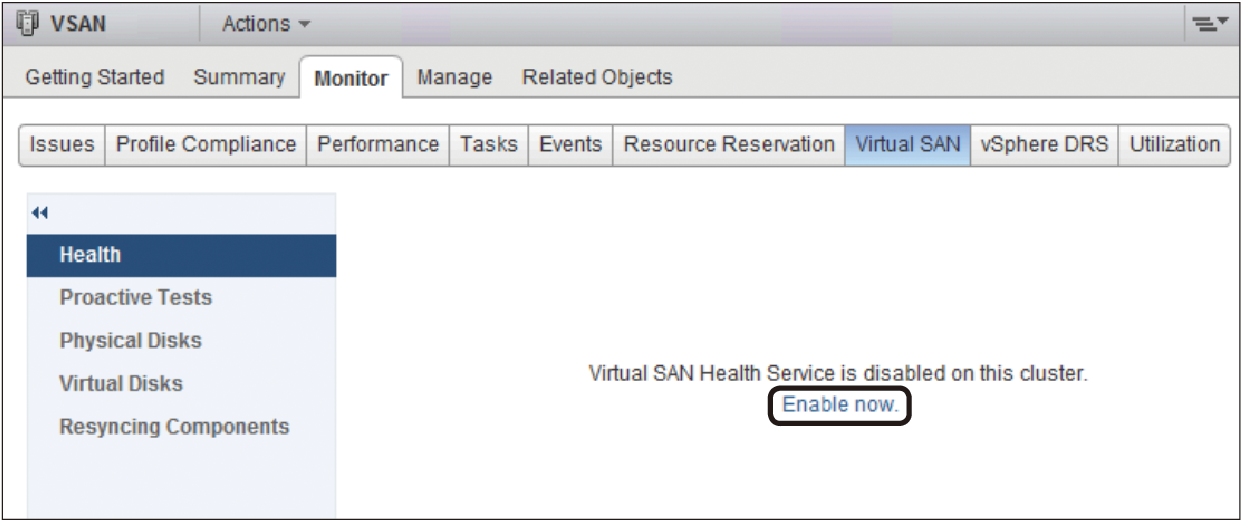Open Related Objects tab

(x=597, y=77)
